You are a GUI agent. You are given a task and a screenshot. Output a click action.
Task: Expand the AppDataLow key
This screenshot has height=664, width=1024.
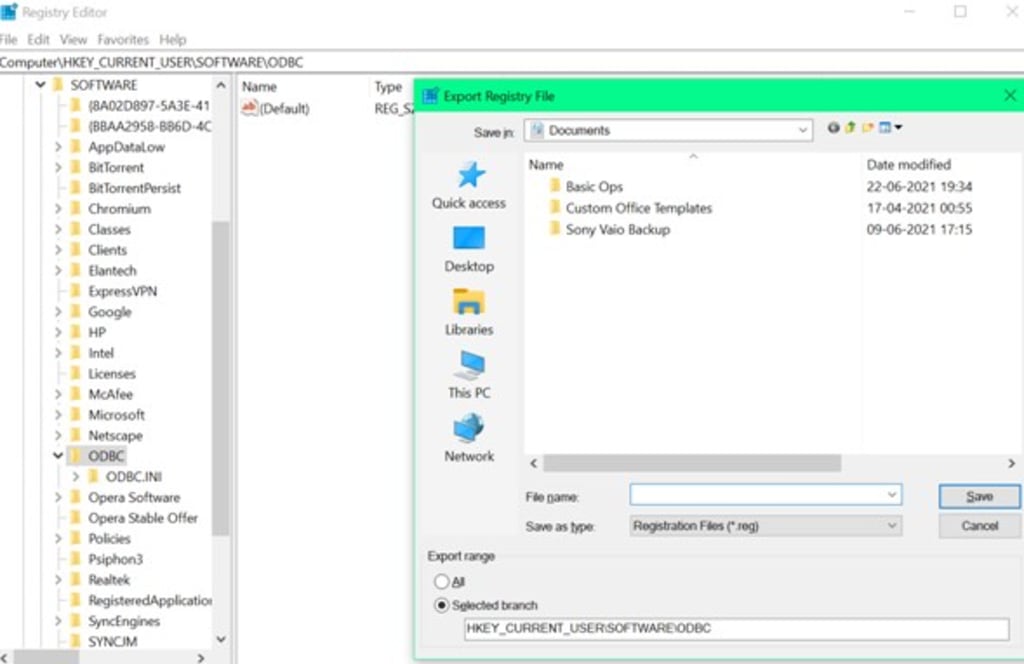click(x=58, y=147)
